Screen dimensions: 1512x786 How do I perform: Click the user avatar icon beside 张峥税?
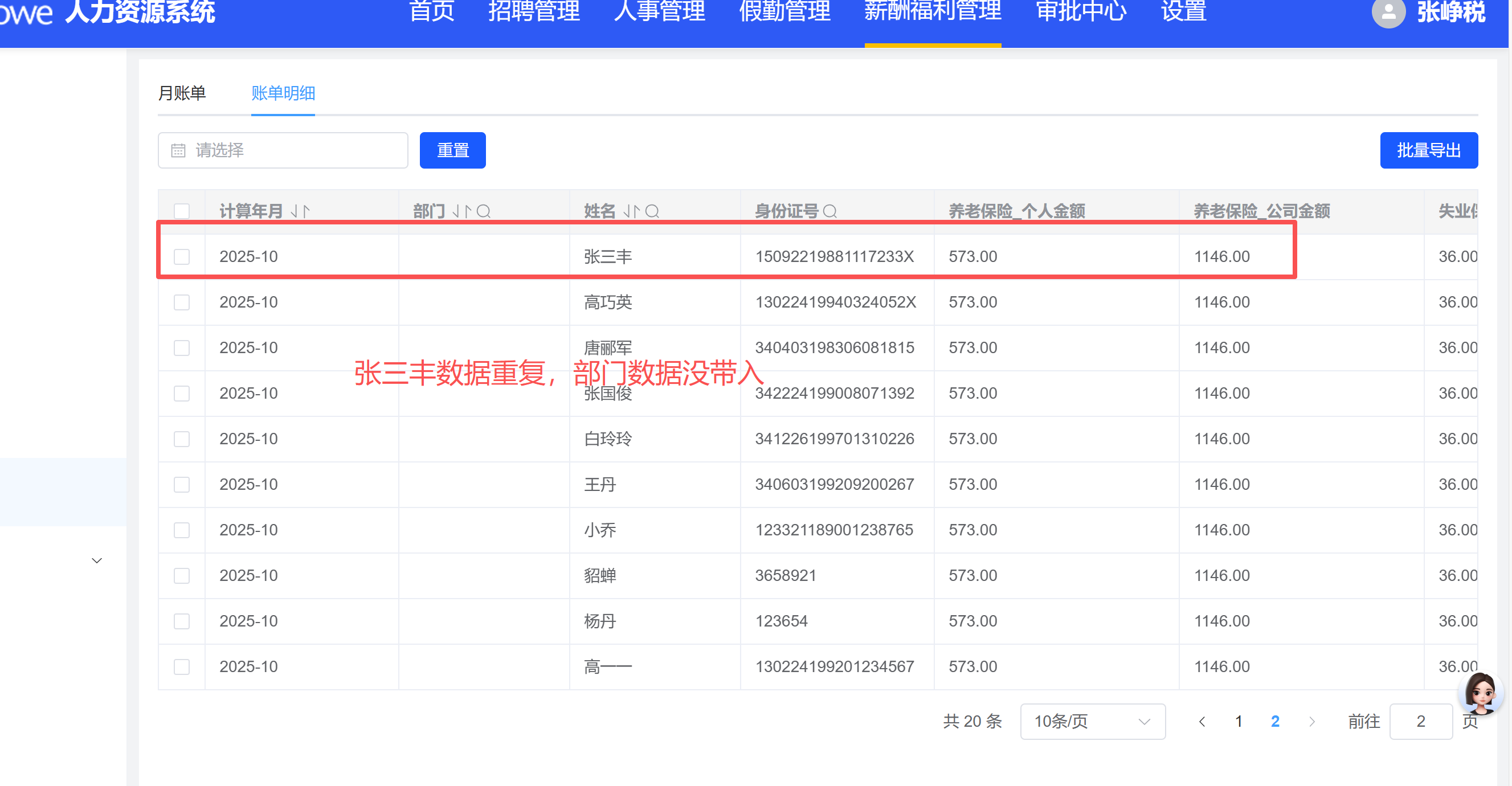tap(1388, 13)
